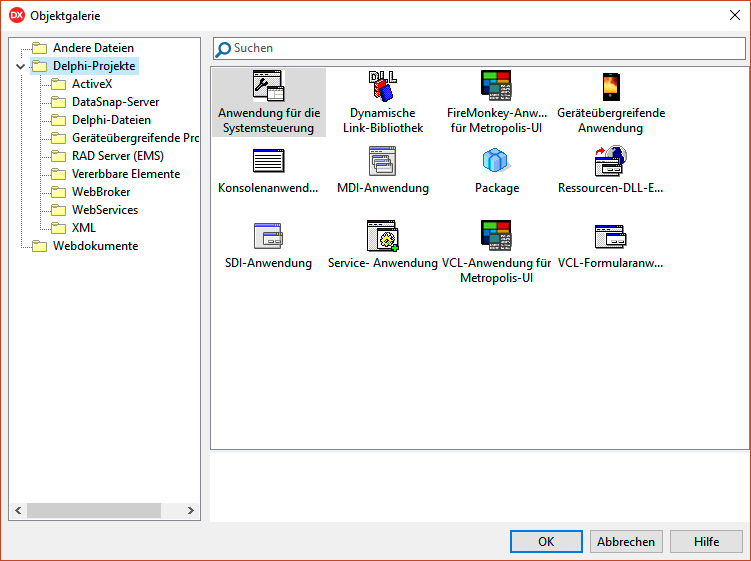Select FireMonkey-Anwendung für Metropolis-UI icon

(x=496, y=86)
